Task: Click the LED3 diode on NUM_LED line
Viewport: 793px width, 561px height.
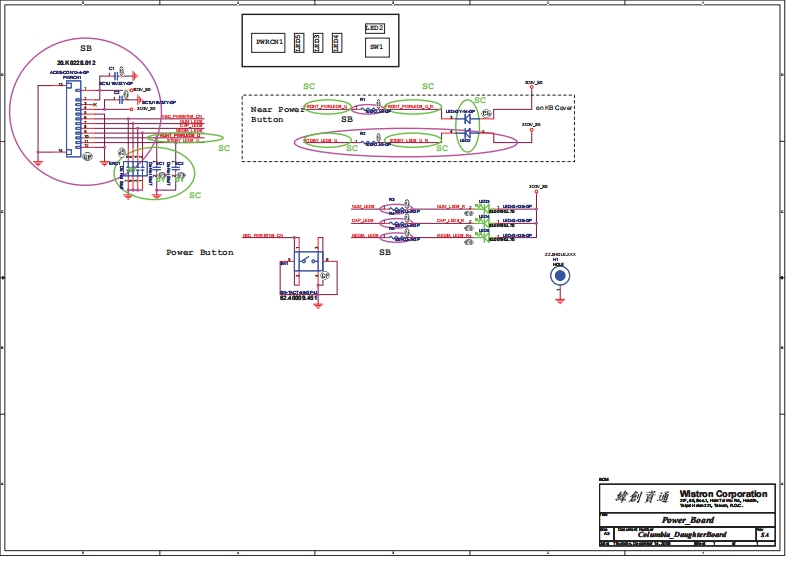Action: pyautogui.click(x=484, y=207)
